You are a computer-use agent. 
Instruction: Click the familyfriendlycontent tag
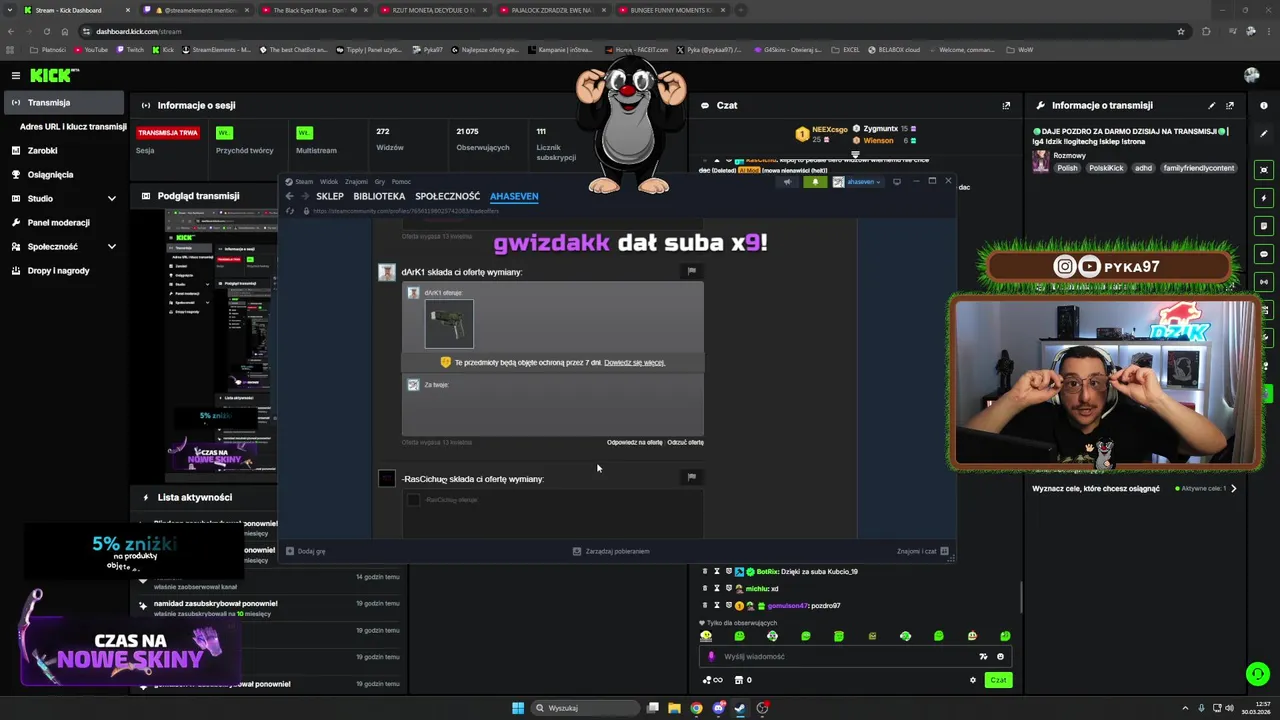point(1199,168)
